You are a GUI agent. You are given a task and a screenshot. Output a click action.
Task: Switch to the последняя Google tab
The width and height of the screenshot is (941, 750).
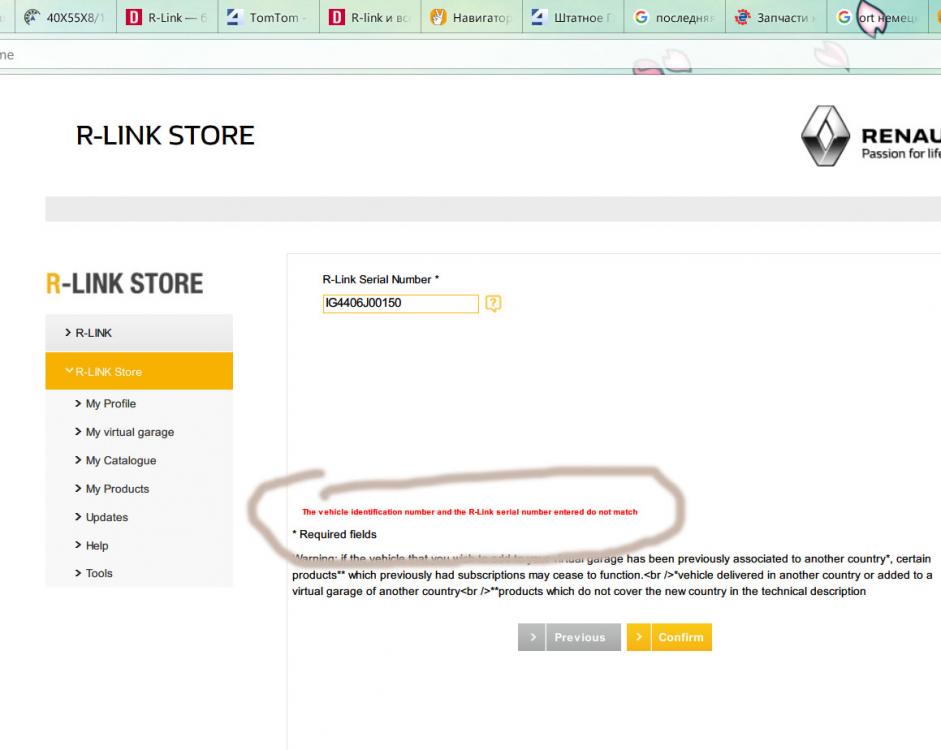(675, 17)
